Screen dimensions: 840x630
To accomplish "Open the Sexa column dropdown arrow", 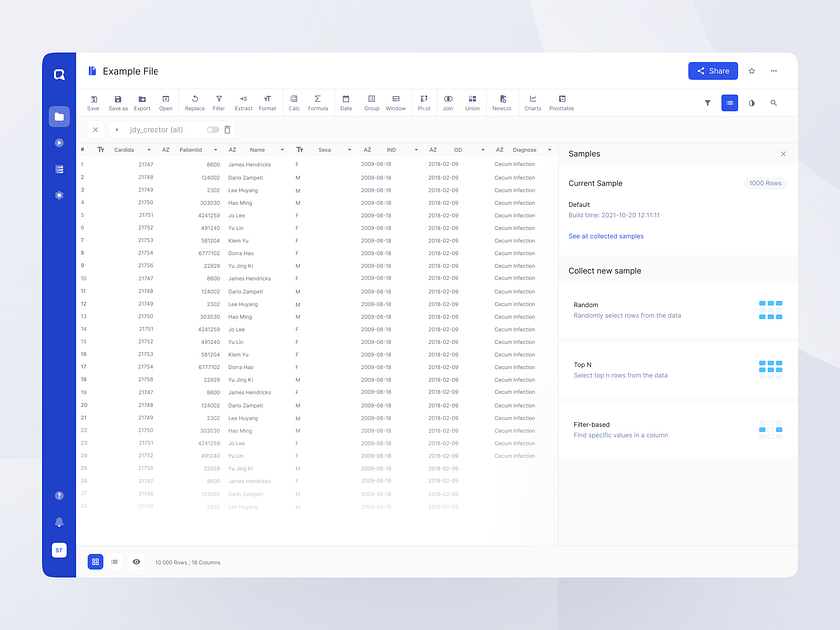I will (x=348, y=149).
